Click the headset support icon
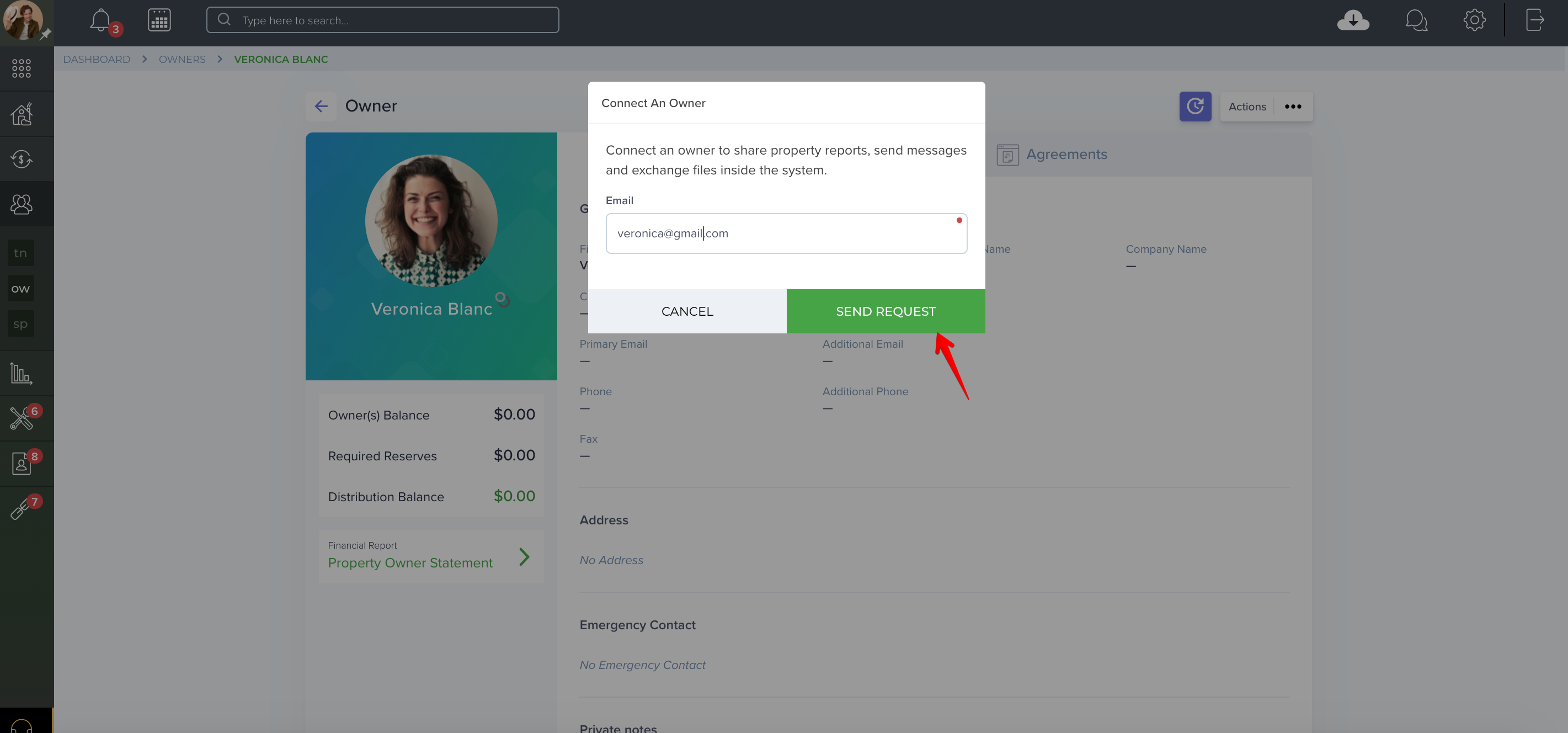 tap(22, 726)
